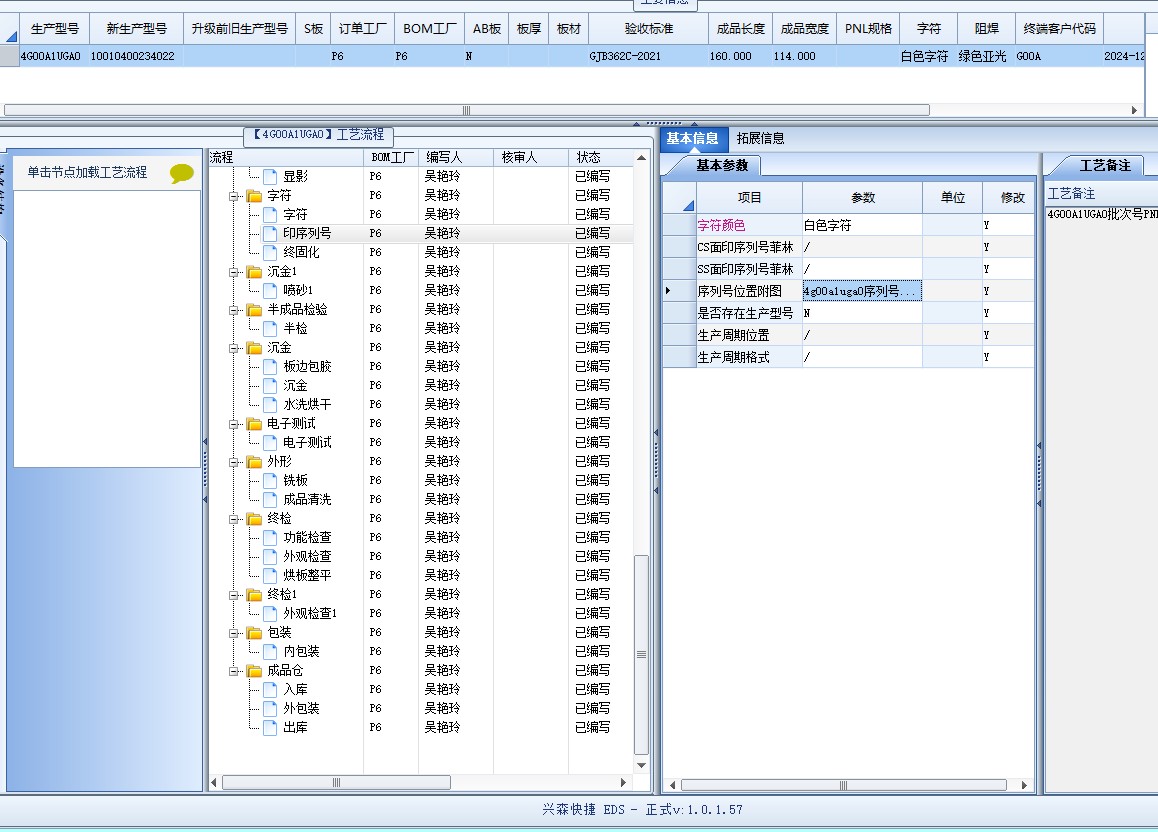Screen dimensions: 1158x832
Task: Click the document icon beside 板边包胶
Action: (270, 366)
